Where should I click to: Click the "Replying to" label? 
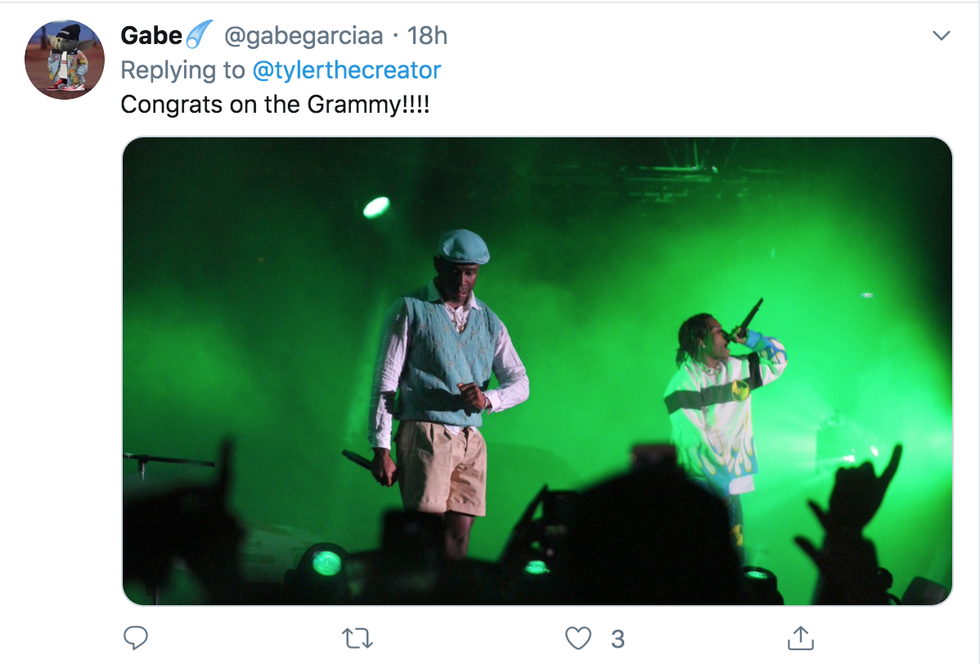183,70
